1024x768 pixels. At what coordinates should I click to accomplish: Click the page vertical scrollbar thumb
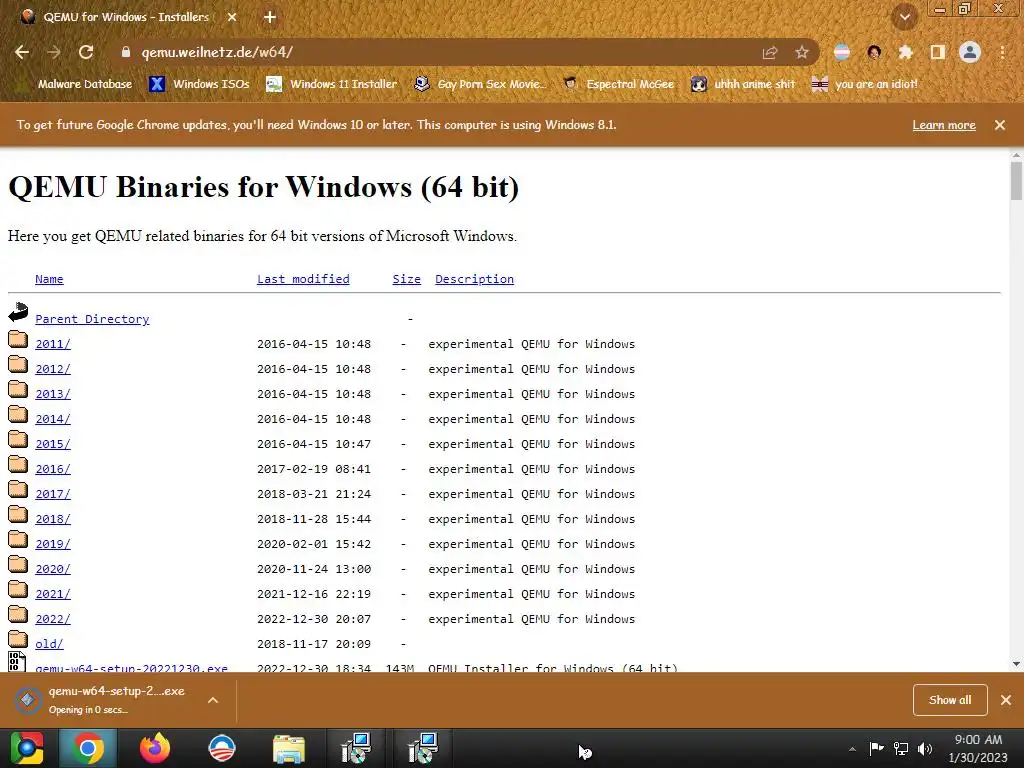pos(1016,180)
